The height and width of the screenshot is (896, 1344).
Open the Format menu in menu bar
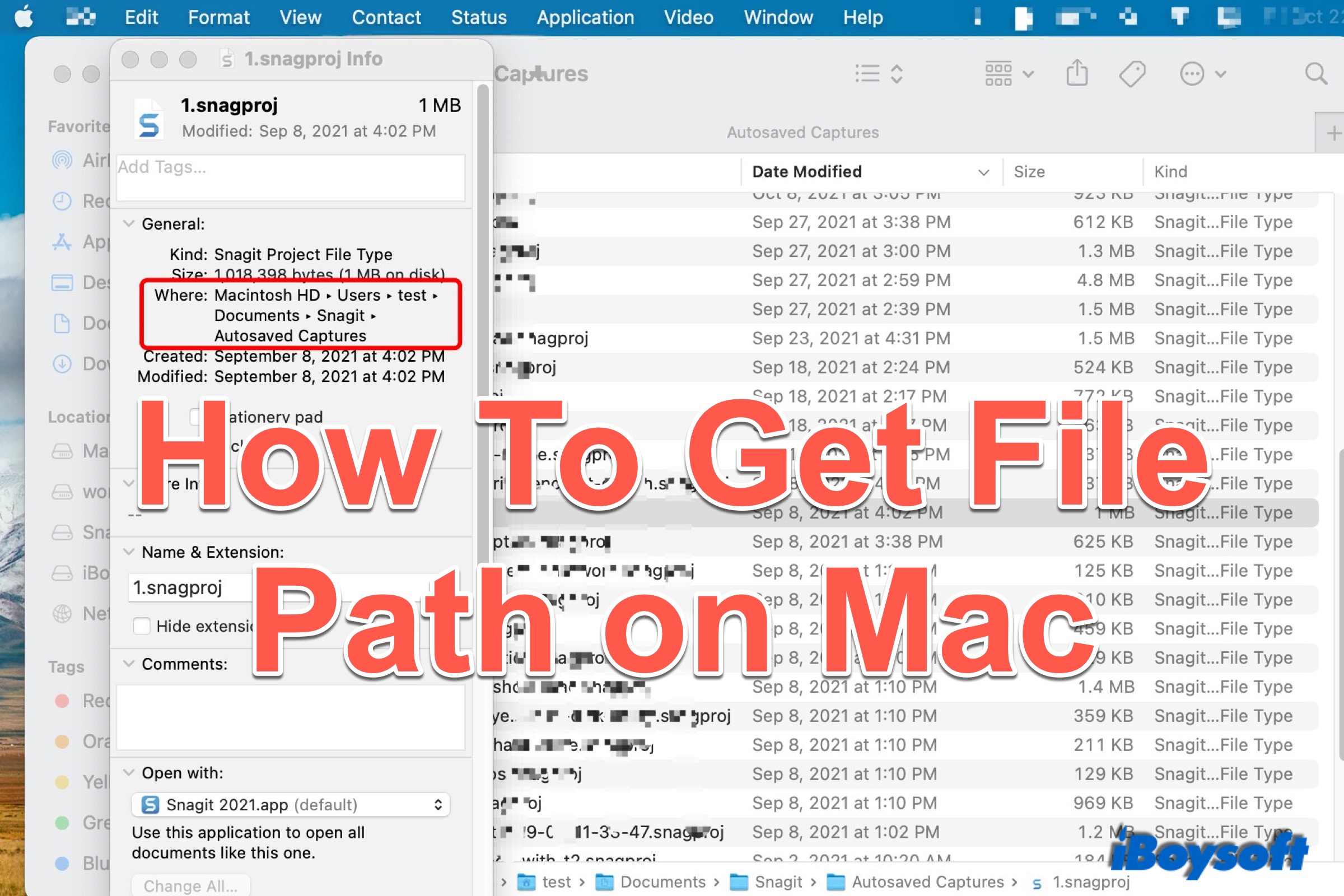[x=217, y=16]
